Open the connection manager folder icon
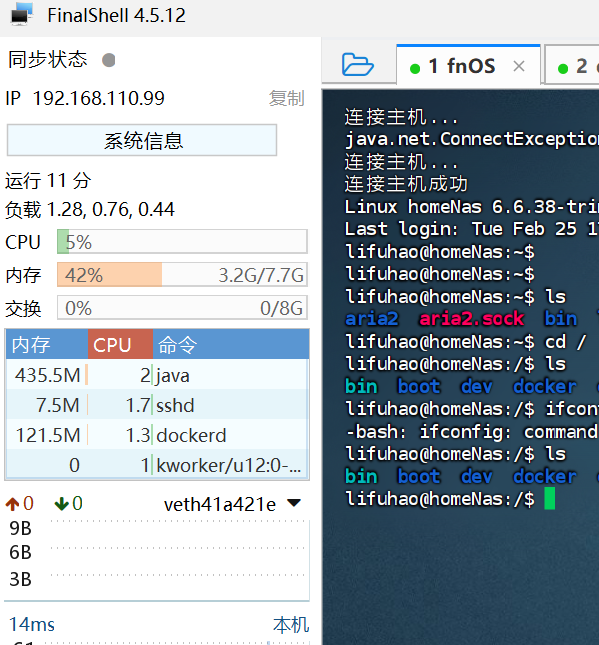 (x=358, y=65)
